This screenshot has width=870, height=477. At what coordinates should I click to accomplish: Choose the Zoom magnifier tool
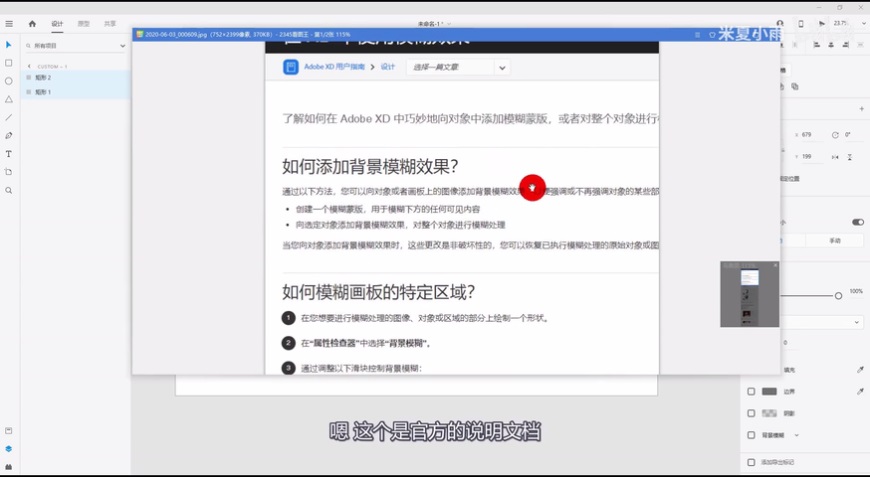click(8, 190)
